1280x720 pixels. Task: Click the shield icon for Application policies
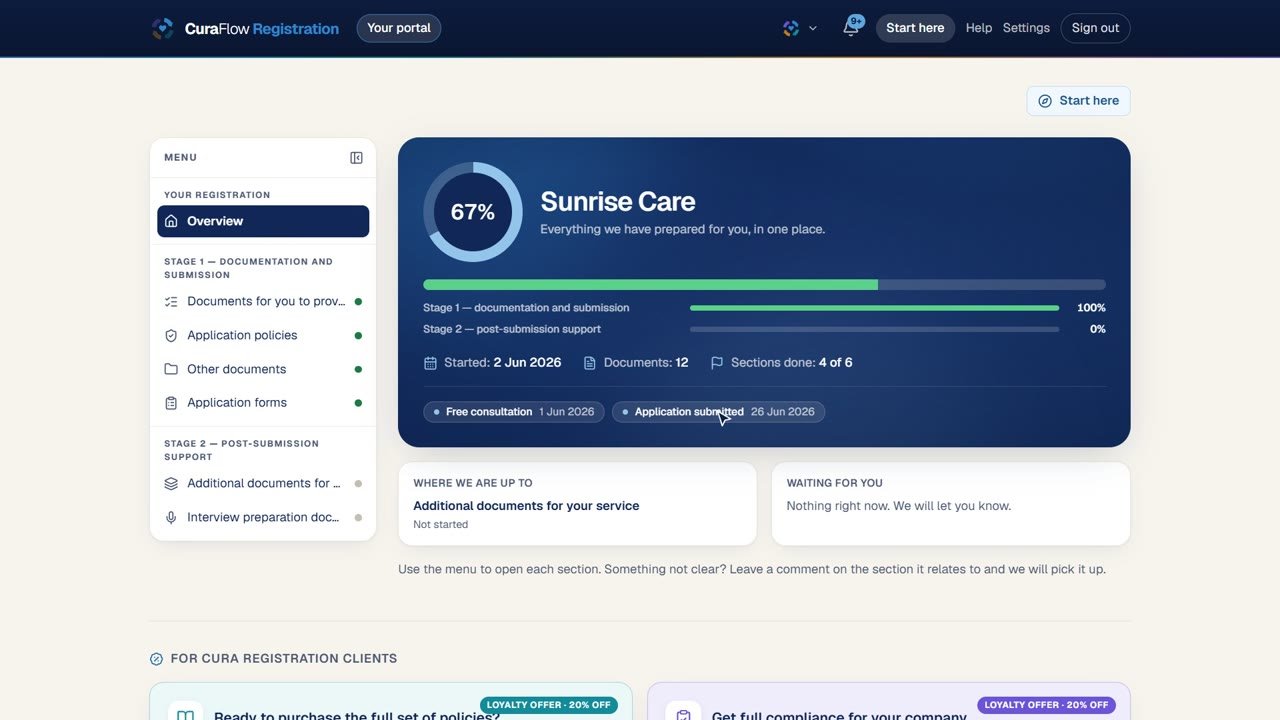coord(171,335)
